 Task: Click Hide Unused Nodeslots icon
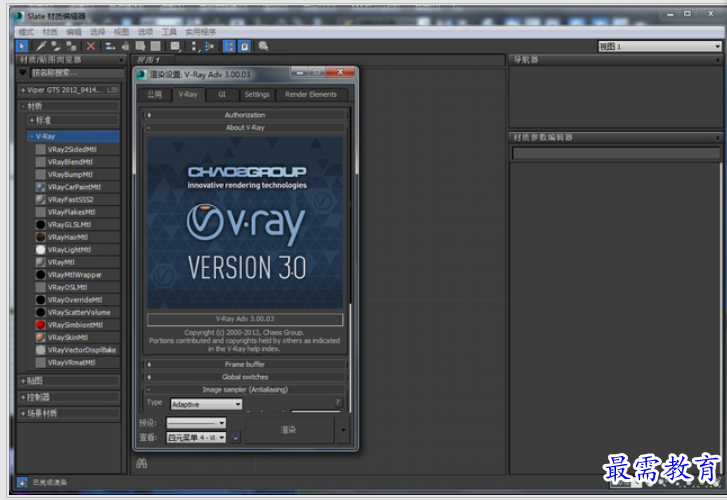pos(125,46)
